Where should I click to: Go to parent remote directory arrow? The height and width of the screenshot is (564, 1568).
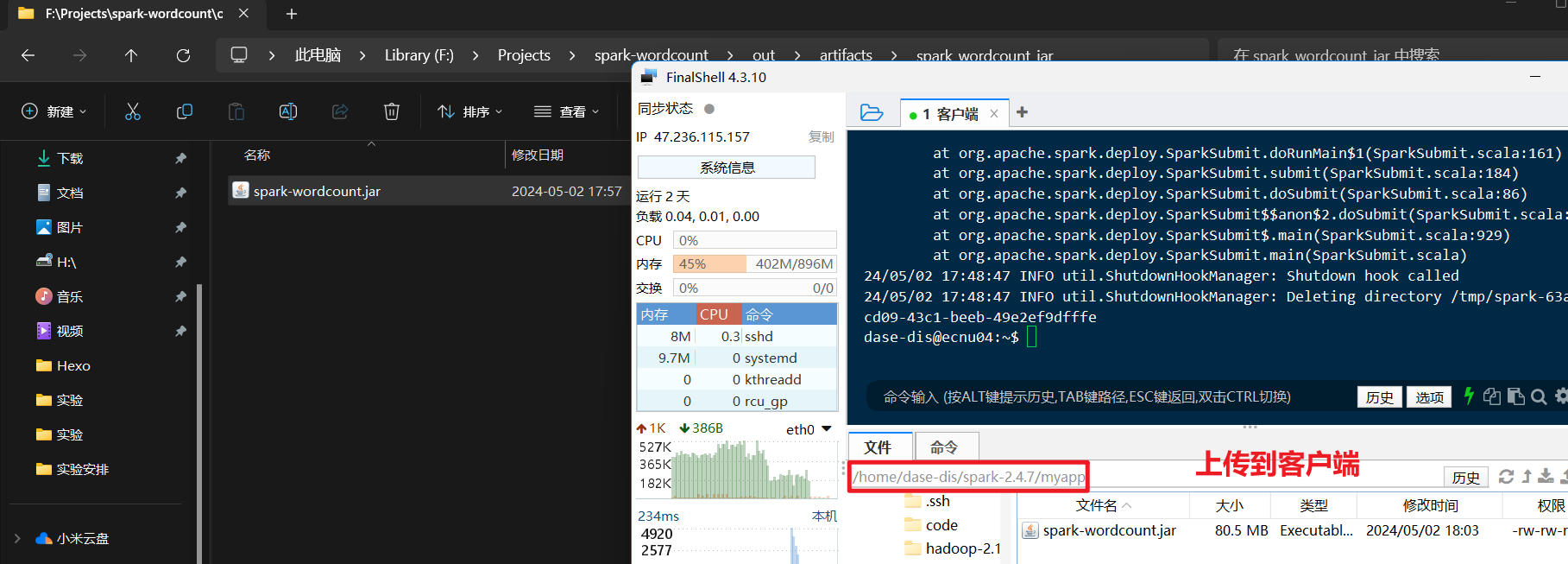(x=1527, y=476)
